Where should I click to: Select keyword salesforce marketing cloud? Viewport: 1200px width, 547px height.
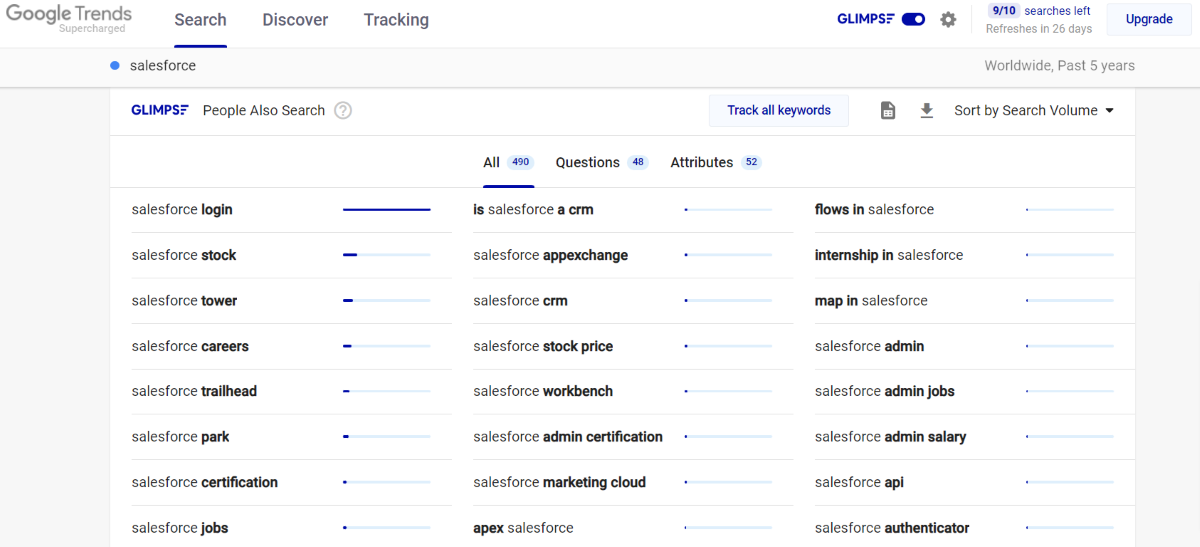coord(560,482)
